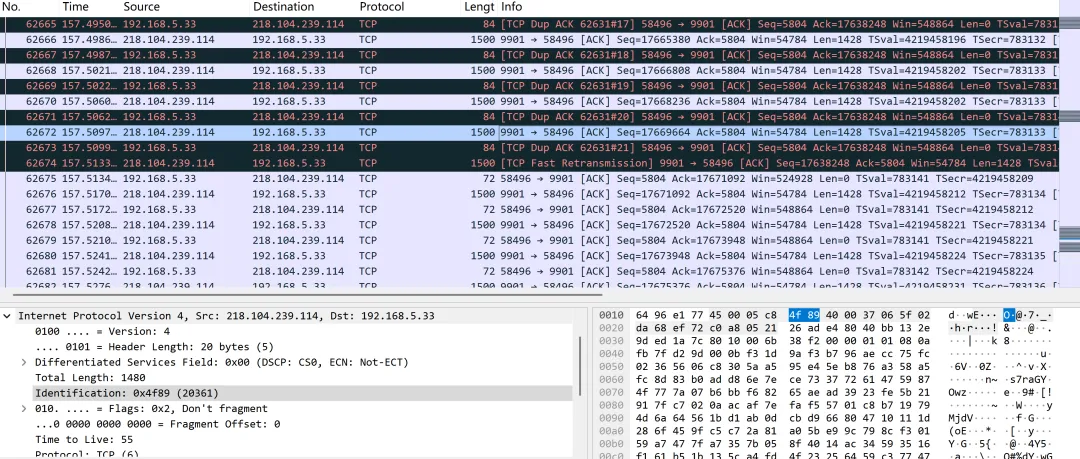Click highlighted hex bytes 4f 89
The height and width of the screenshot is (459, 1080).
coord(804,316)
